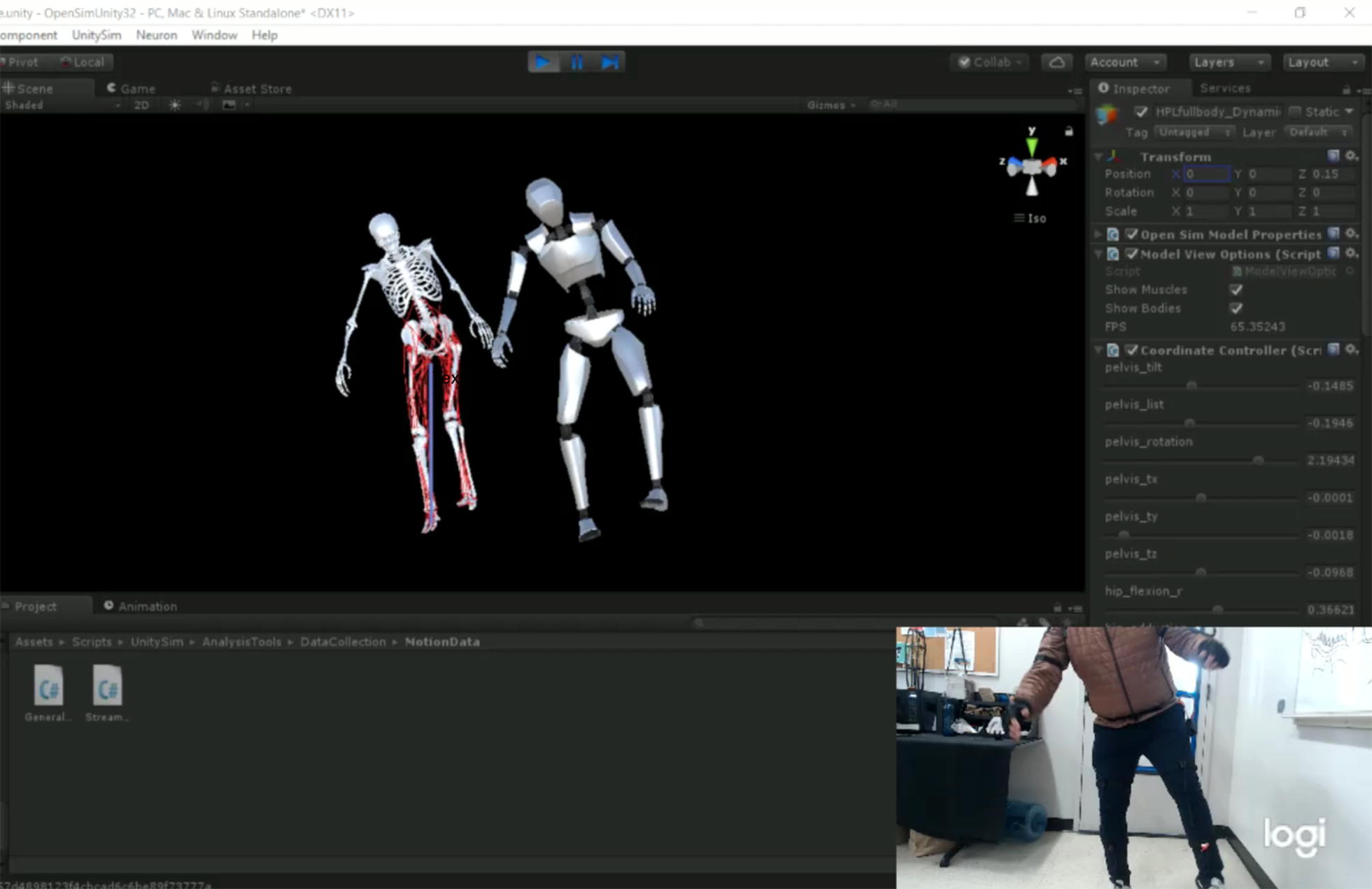Uncheck the Show Muscles checkbox
Screen dimensions: 1372x889
[x=1236, y=290]
